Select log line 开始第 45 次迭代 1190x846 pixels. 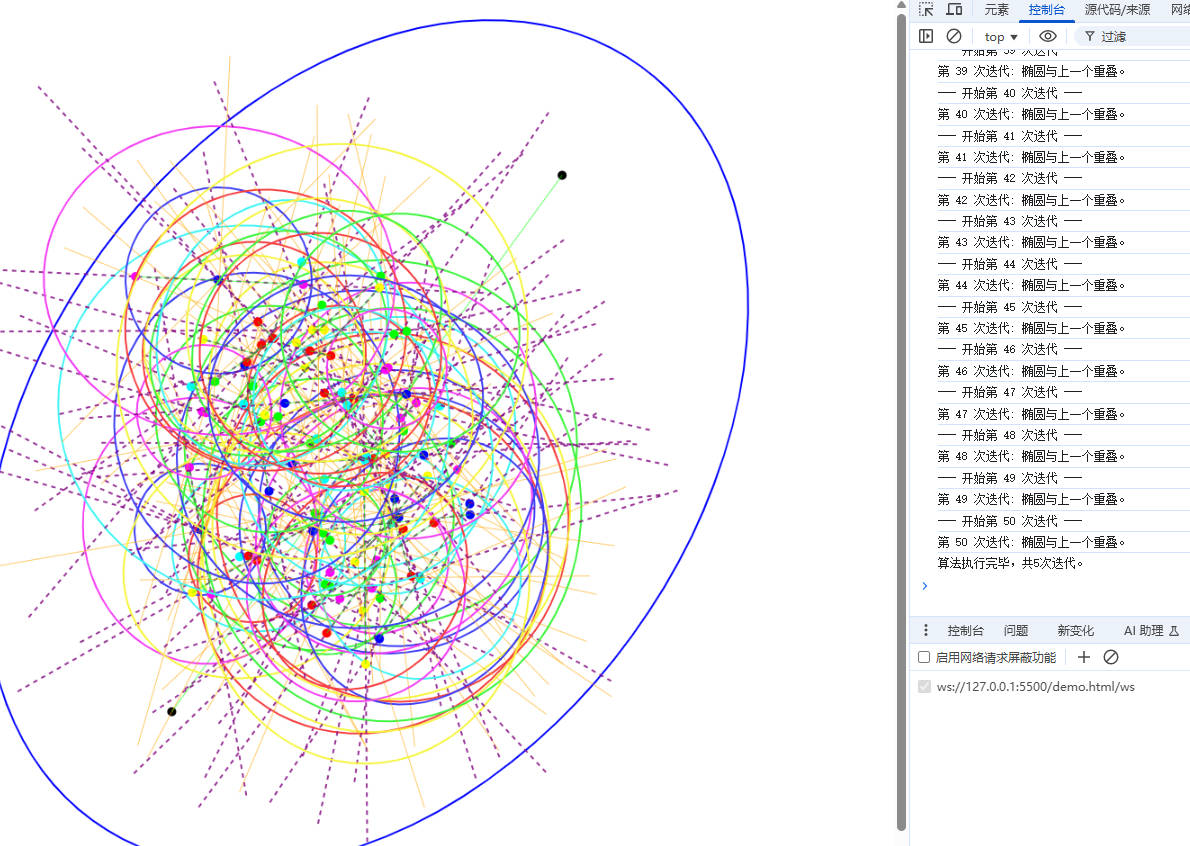(1010, 307)
